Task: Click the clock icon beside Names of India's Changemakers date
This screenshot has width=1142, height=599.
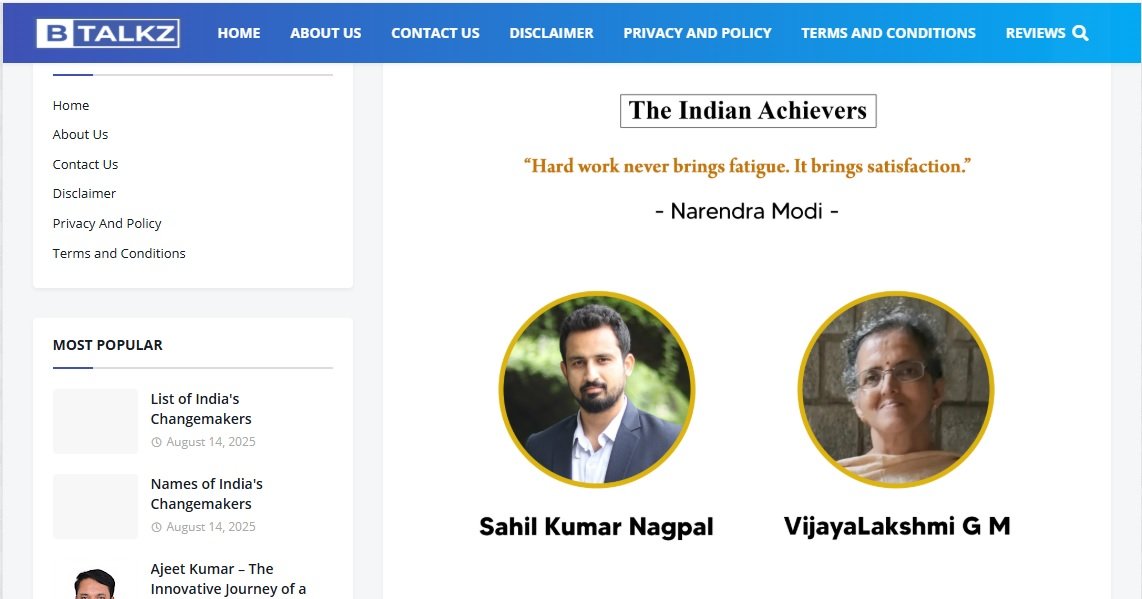Action: pyautogui.click(x=158, y=526)
